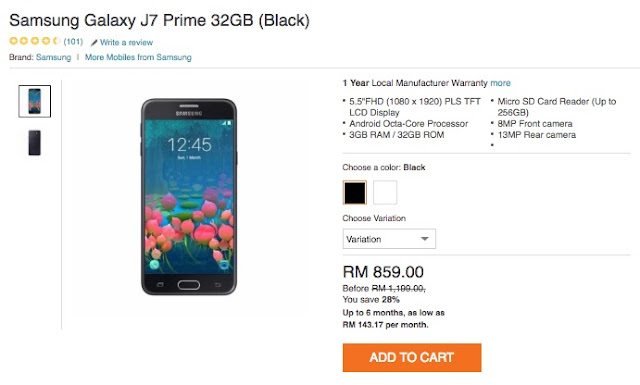Screen dimensions: 640x385
Task: Click the second rating star
Action: (24, 41)
